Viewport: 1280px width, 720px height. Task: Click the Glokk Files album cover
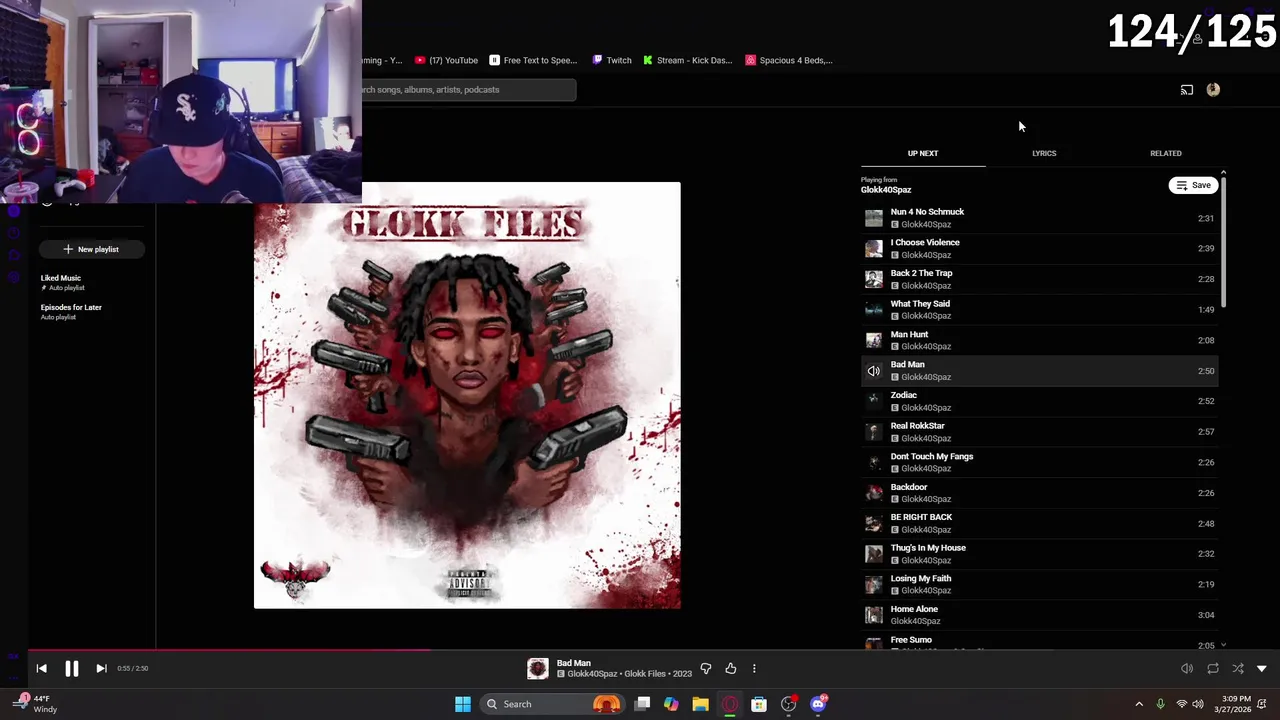point(467,395)
